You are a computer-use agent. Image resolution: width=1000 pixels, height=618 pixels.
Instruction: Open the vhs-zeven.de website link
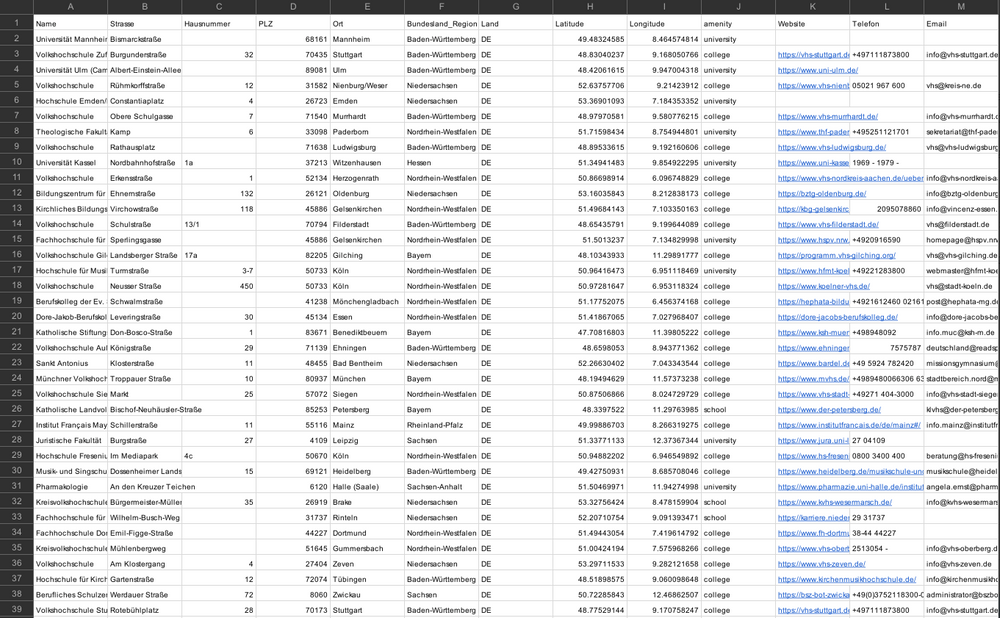[x=821, y=564]
